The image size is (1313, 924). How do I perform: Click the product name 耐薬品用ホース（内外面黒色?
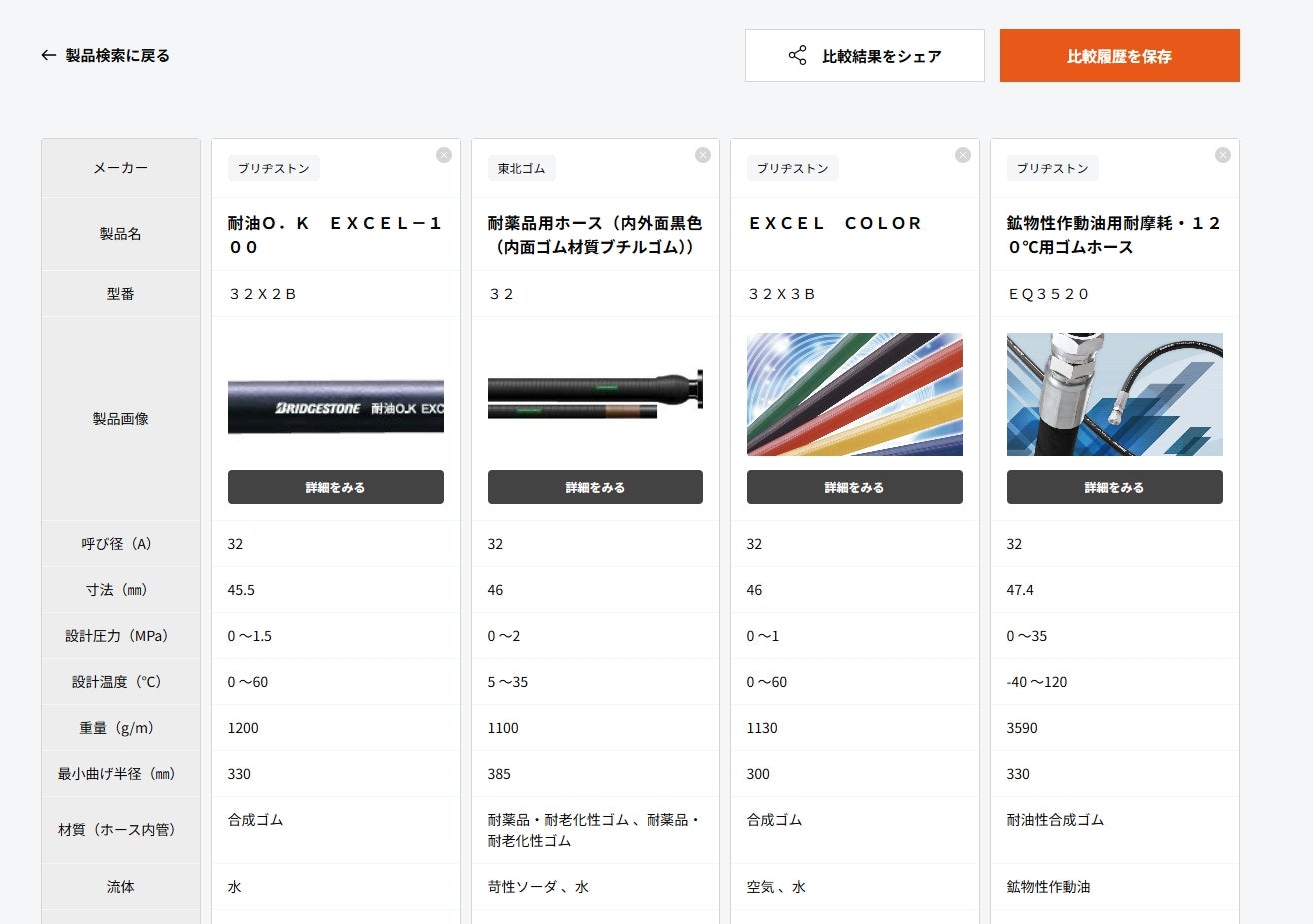pyautogui.click(x=596, y=235)
